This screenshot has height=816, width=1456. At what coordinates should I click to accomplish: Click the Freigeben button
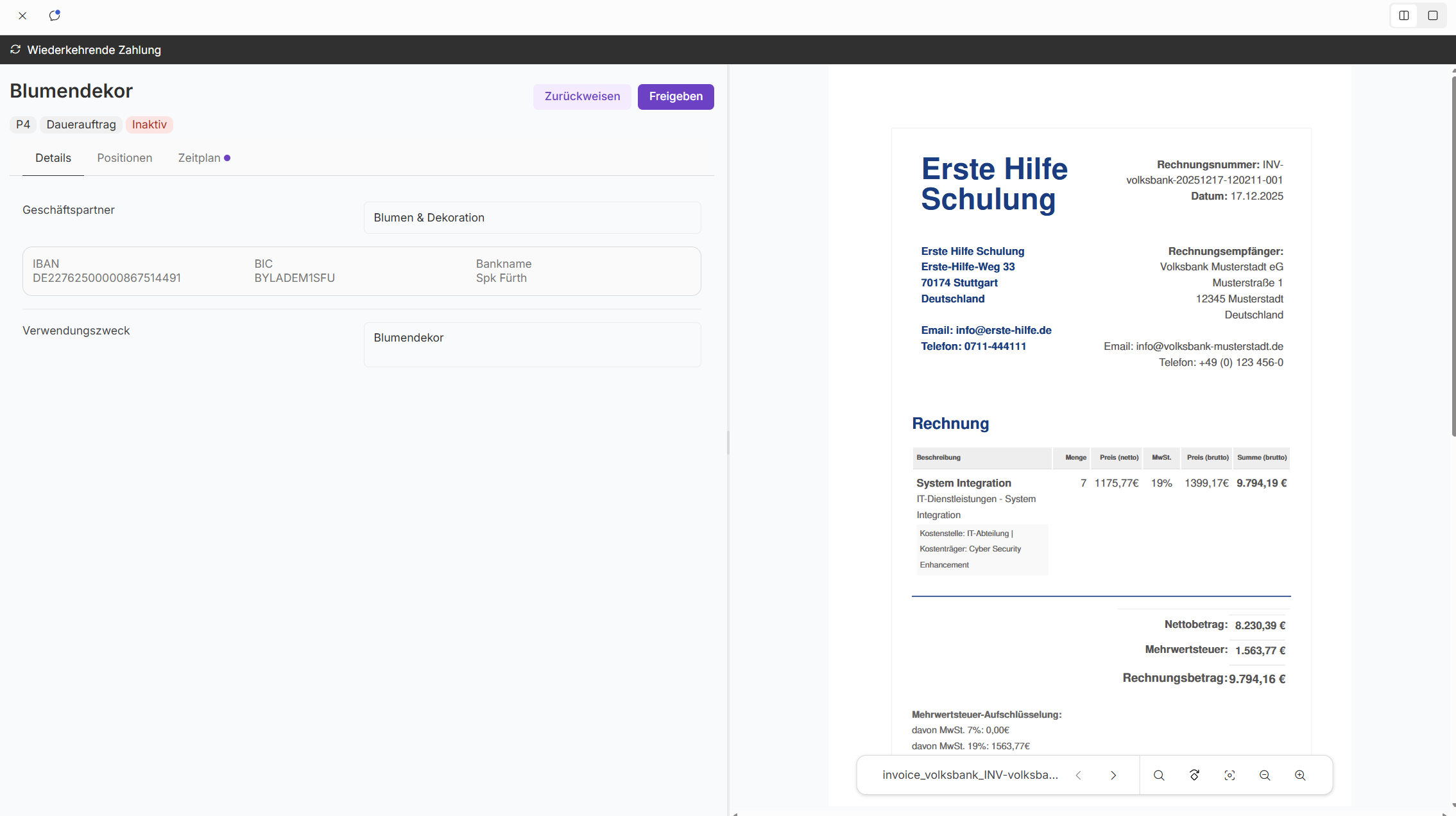tap(676, 96)
